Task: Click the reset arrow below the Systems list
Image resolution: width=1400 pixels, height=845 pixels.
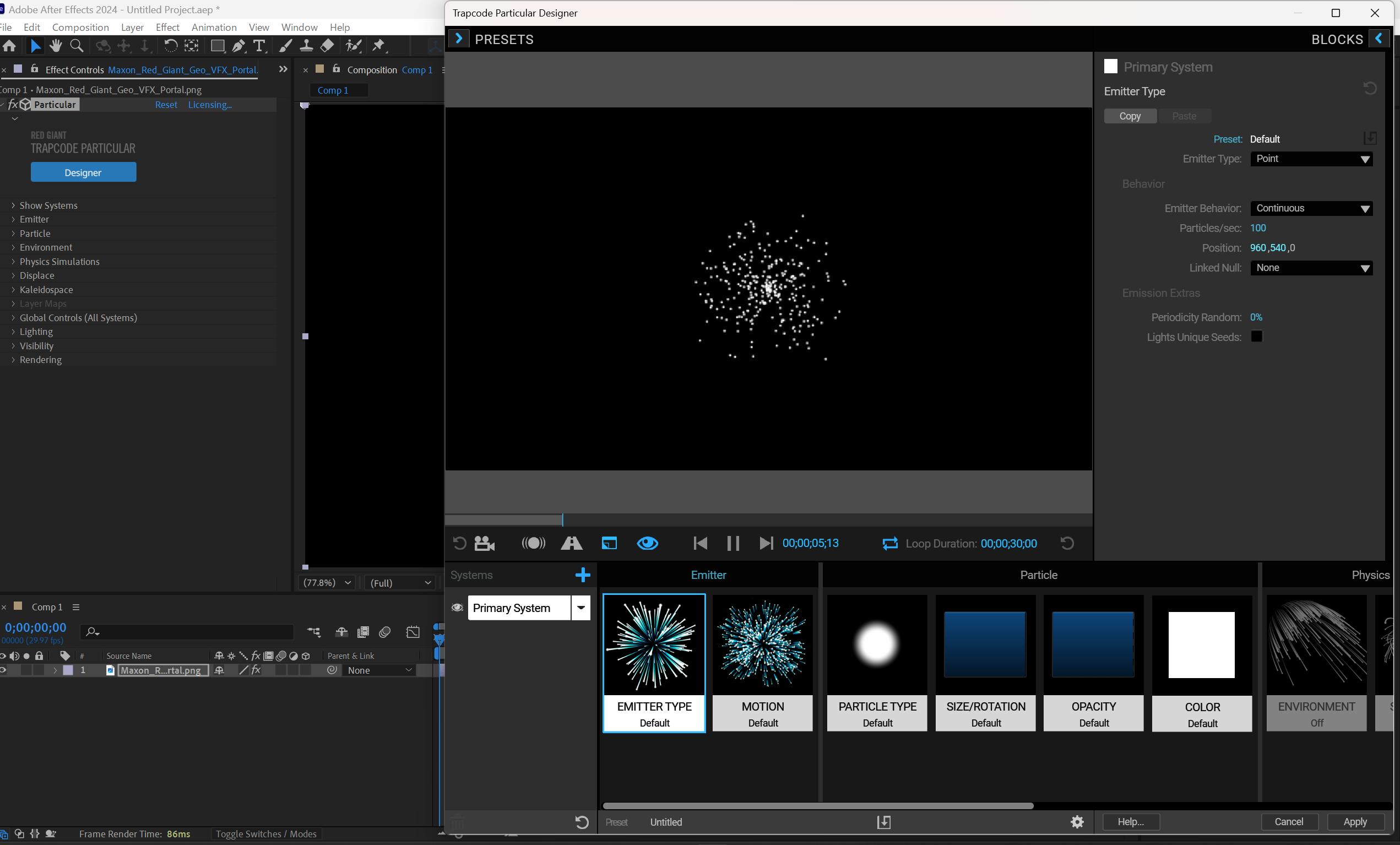Action: [x=581, y=822]
